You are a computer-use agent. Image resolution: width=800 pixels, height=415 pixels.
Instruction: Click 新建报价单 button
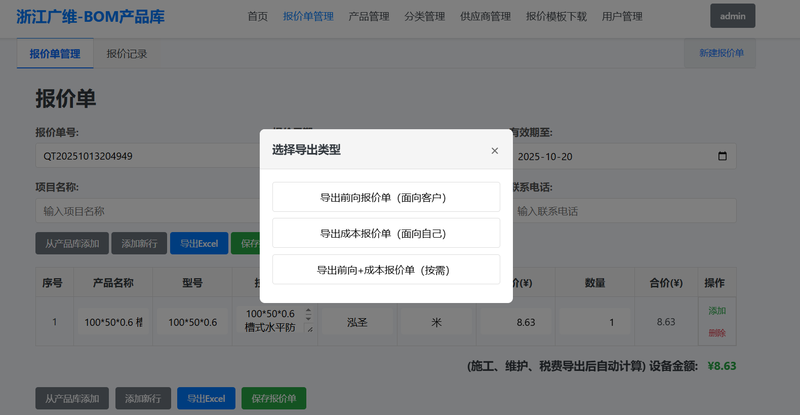721,53
